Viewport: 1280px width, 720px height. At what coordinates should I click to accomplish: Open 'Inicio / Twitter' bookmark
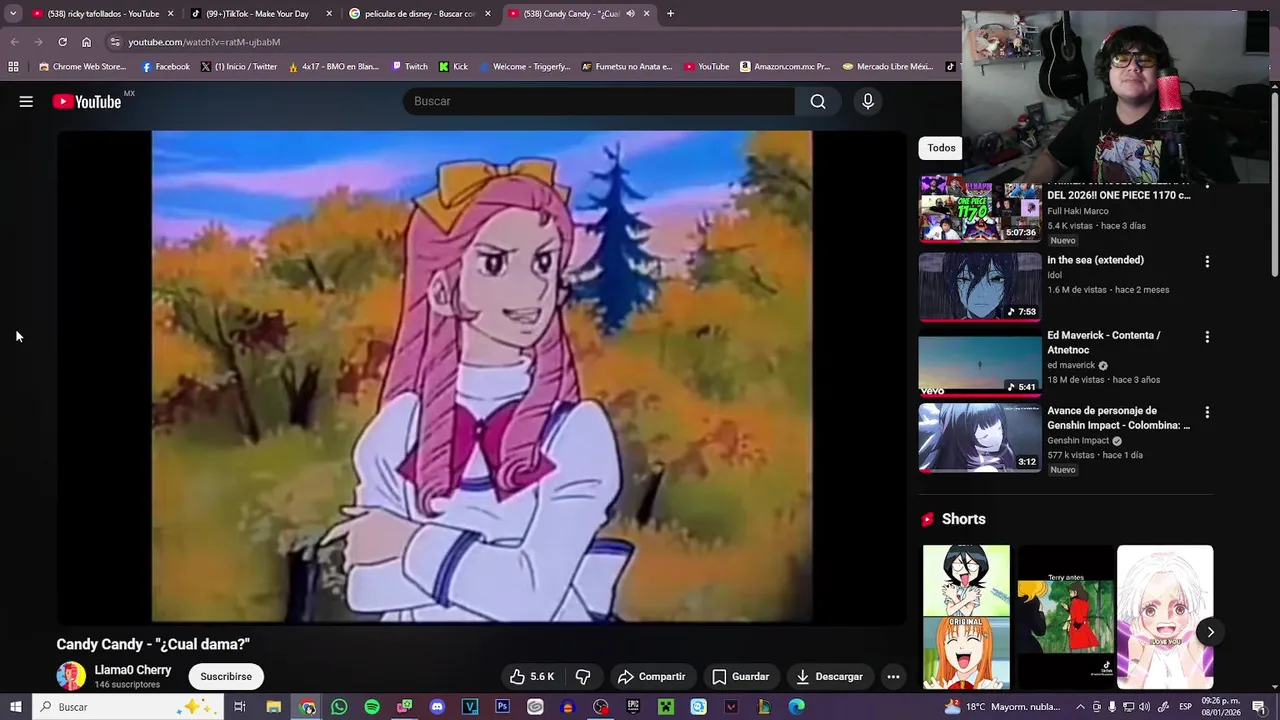pyautogui.click(x=238, y=67)
